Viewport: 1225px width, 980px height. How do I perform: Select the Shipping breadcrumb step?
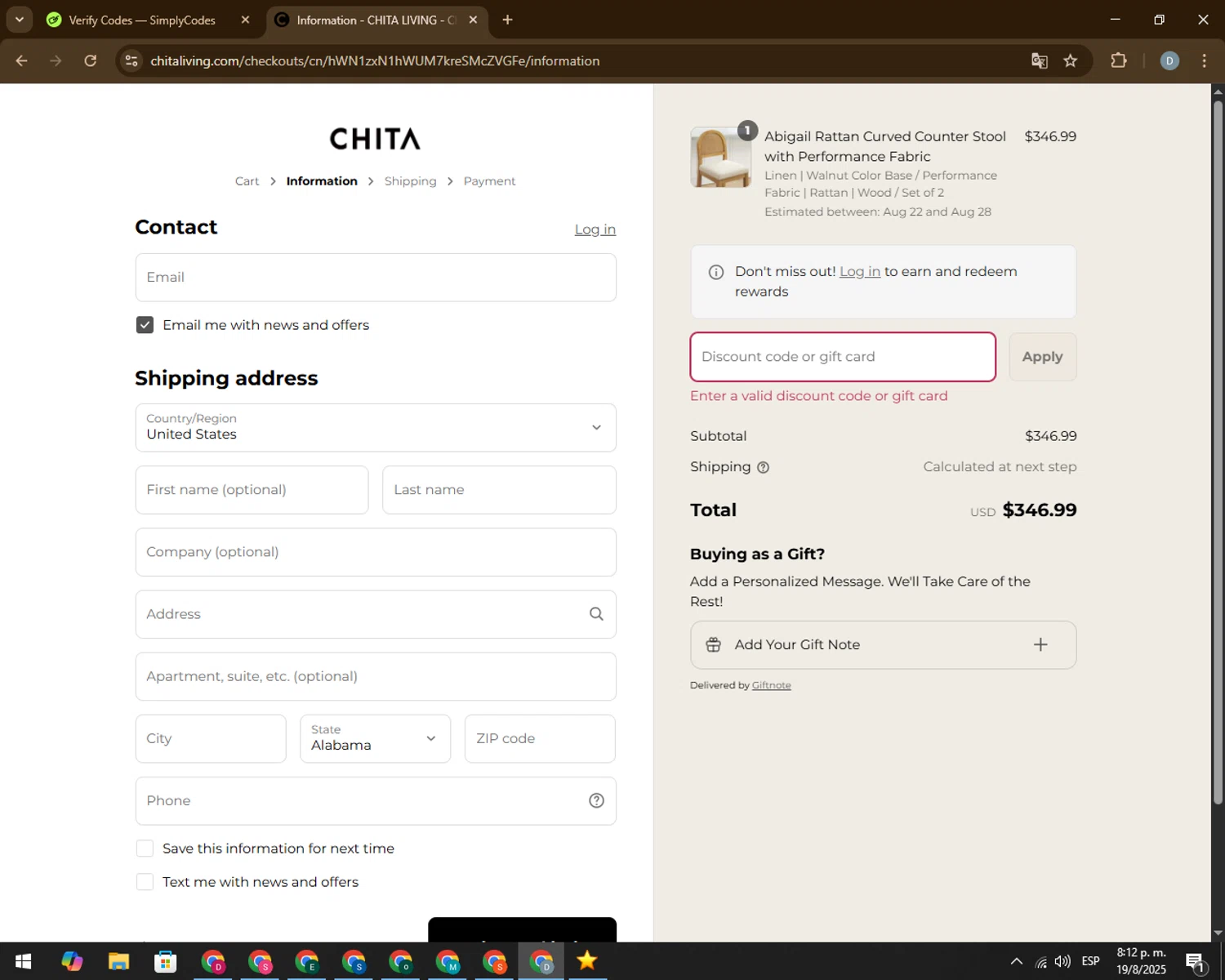[x=410, y=181]
